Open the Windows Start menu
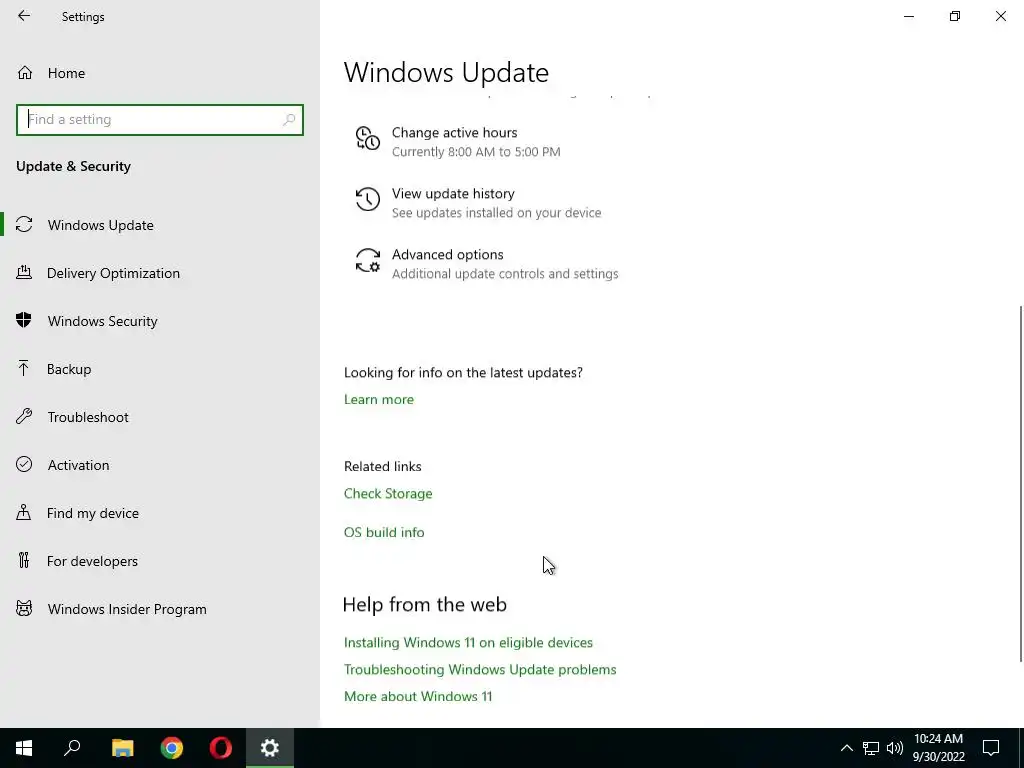The image size is (1024, 768). 24,748
